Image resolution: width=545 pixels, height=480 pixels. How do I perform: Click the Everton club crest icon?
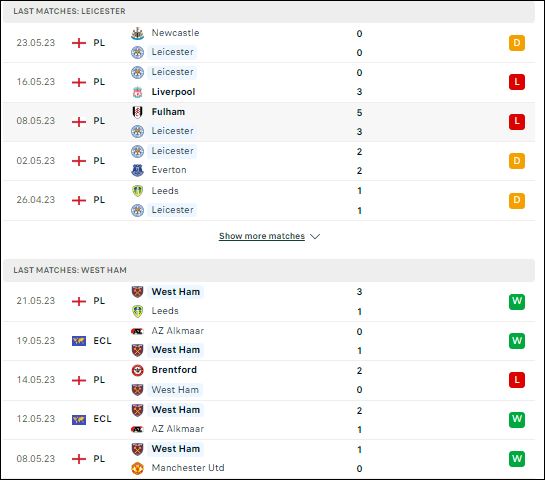(x=137, y=170)
